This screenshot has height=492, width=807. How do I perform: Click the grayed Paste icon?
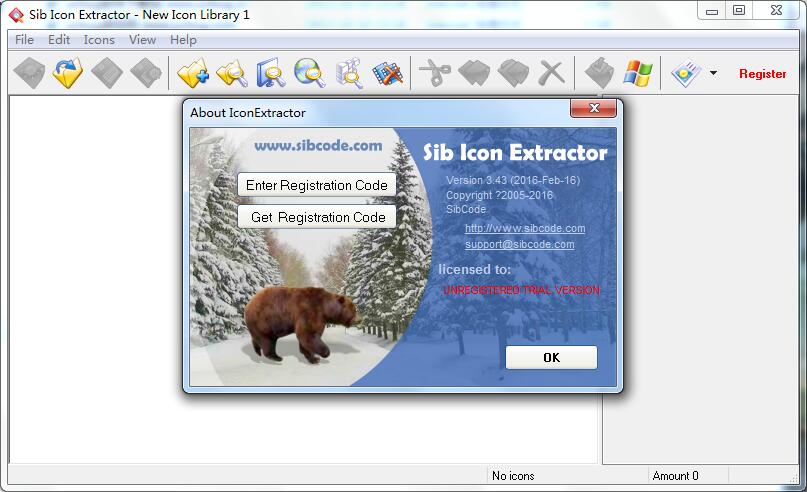513,73
